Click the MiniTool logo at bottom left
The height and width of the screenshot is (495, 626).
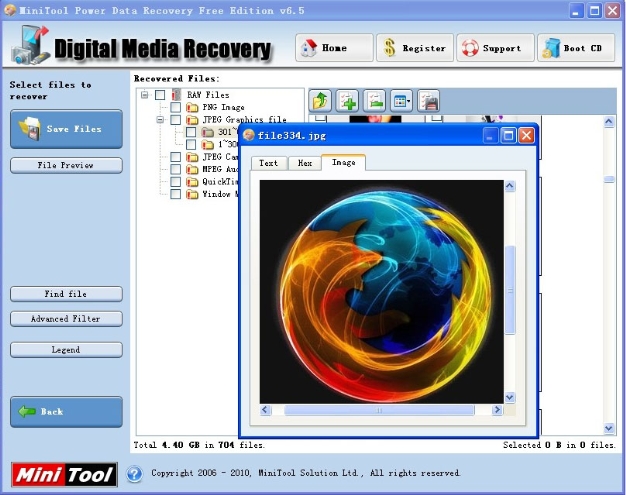64,475
